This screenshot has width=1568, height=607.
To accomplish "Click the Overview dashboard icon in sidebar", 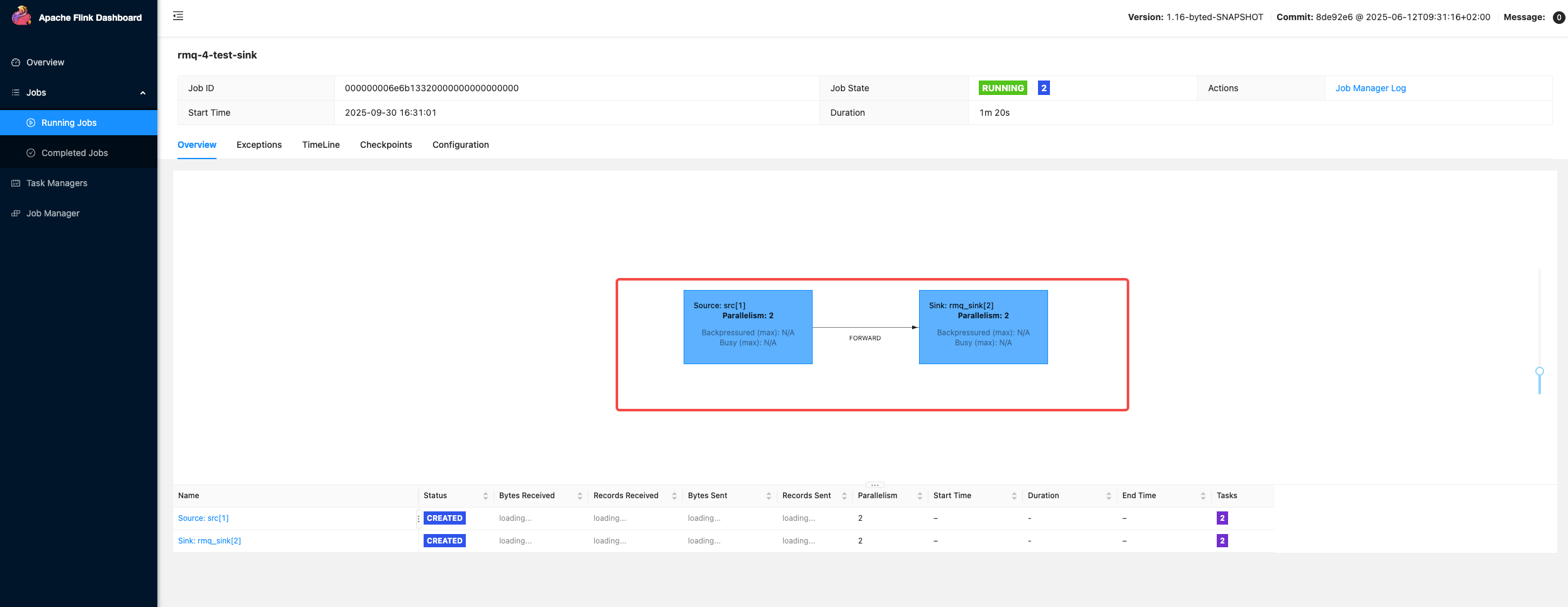I will [16, 62].
